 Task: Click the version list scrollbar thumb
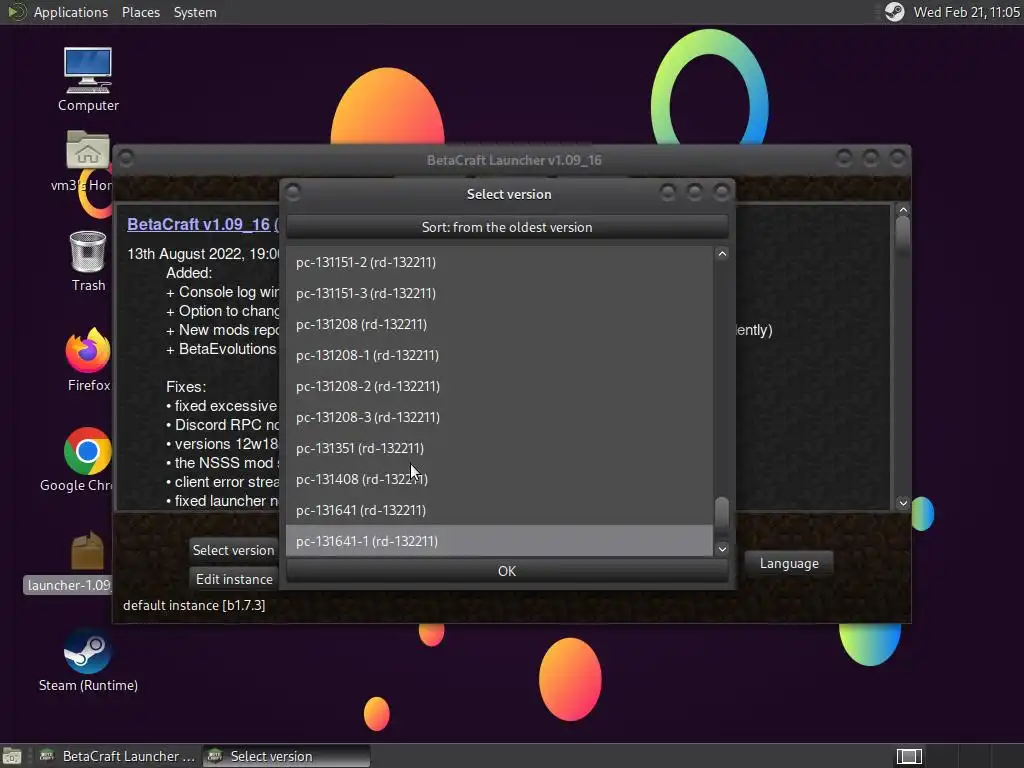(x=722, y=513)
